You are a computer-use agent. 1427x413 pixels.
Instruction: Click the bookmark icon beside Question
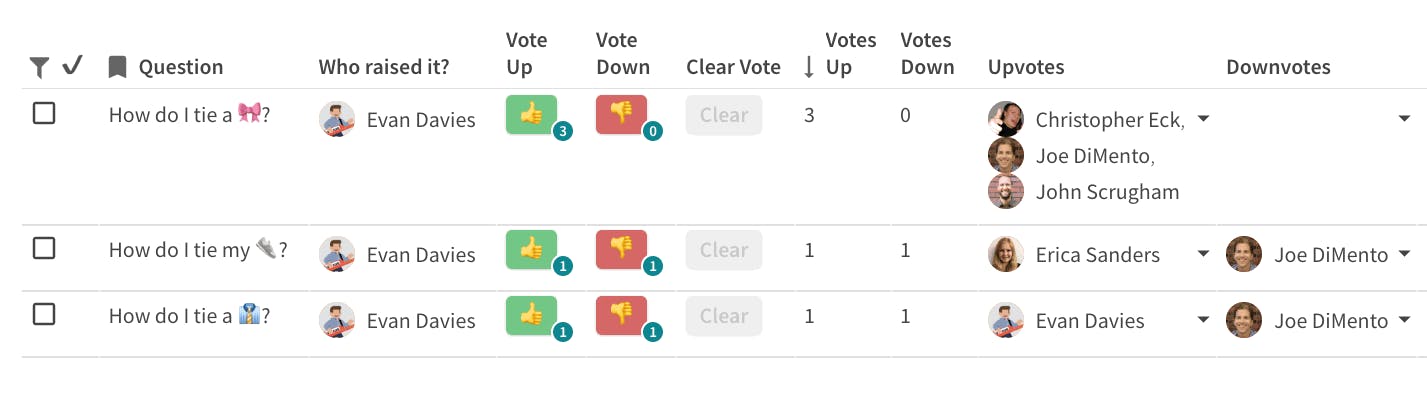(x=117, y=67)
